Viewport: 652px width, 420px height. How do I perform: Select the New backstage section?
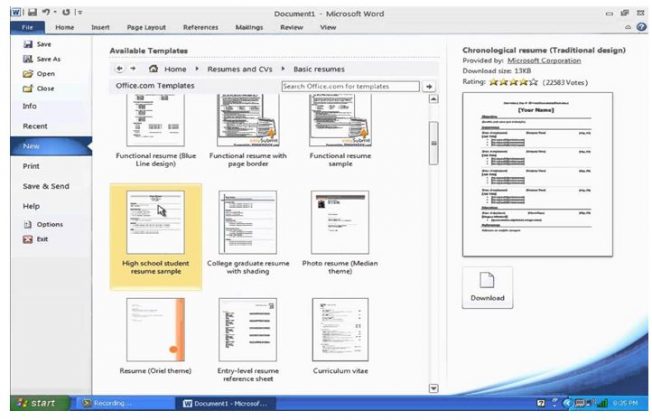point(51,146)
